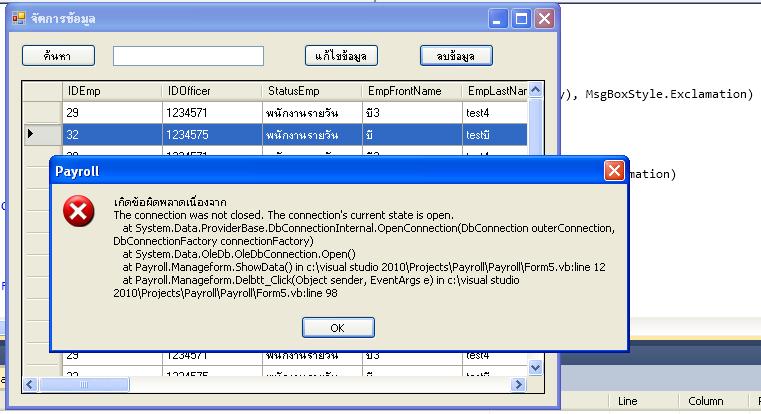Select the StatusEmp column header
The image size is (761, 414).
pos(312,91)
